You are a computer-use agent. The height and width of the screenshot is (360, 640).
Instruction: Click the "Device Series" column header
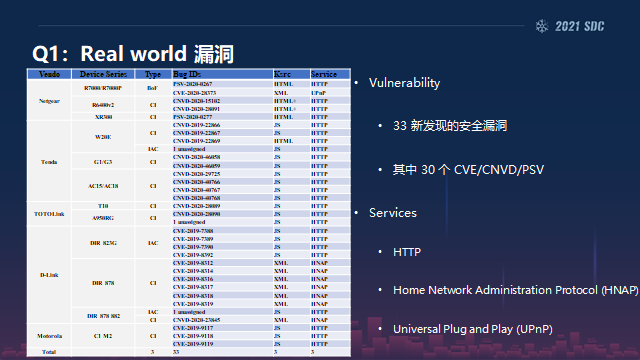pos(103,74)
